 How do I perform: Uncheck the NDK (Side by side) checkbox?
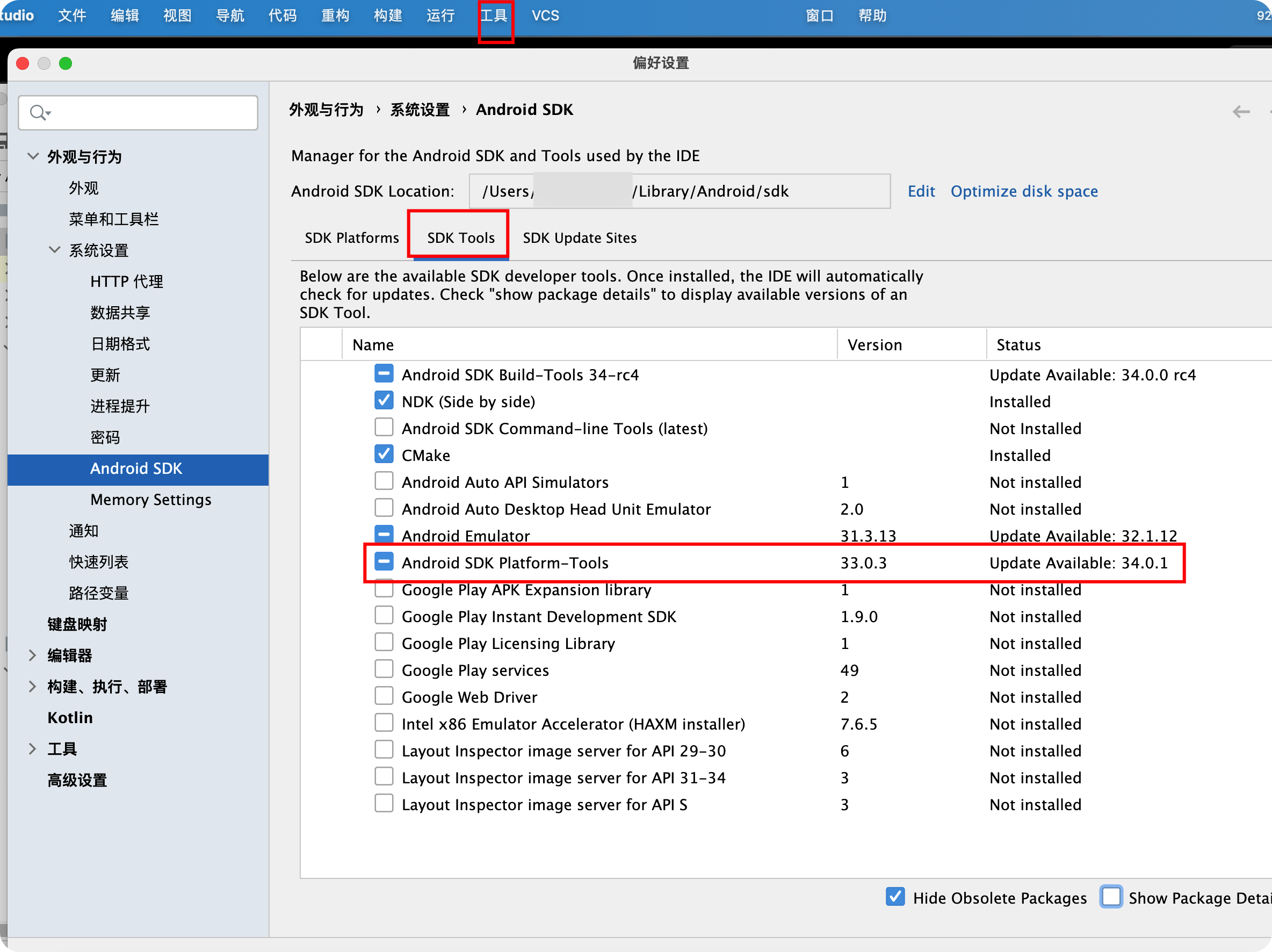384,401
